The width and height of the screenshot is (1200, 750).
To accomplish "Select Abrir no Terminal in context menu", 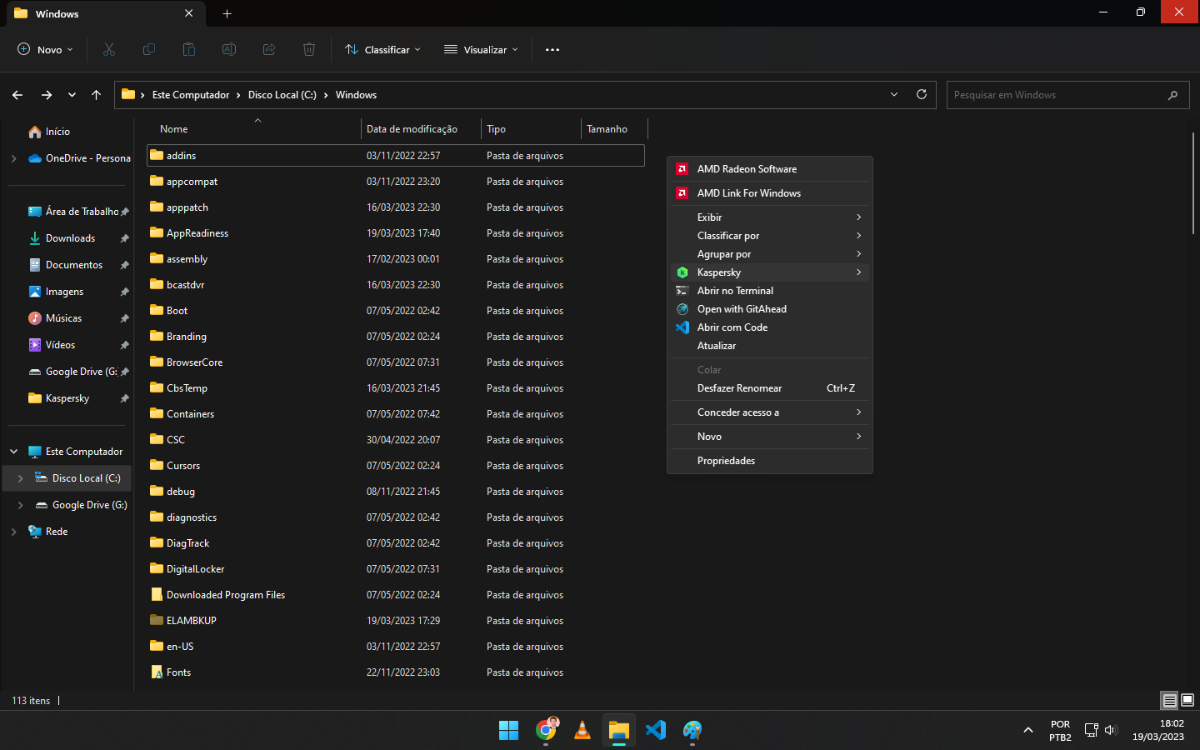I will tap(735, 291).
